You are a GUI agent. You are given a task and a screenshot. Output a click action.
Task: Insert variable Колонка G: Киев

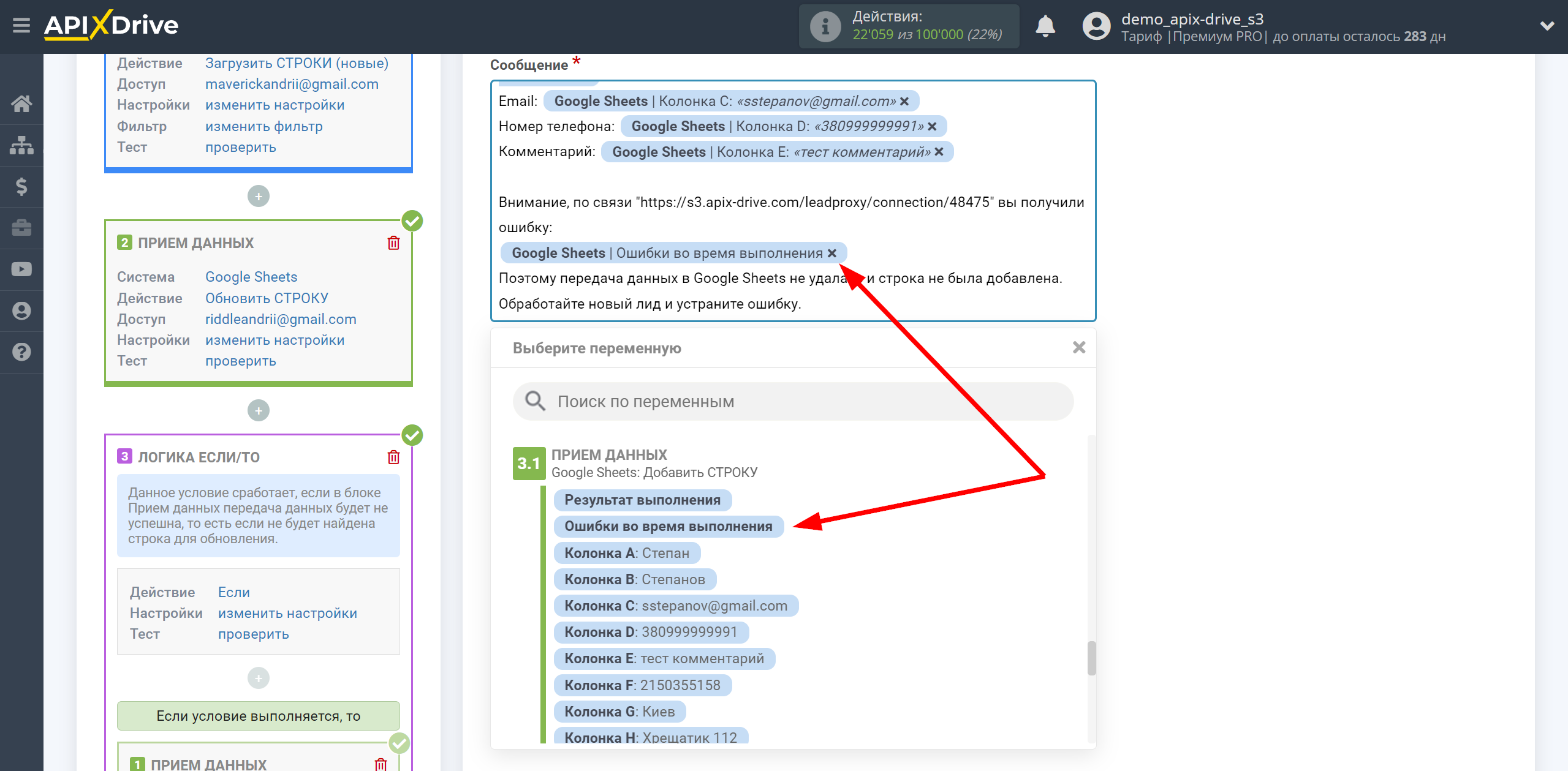[619, 712]
